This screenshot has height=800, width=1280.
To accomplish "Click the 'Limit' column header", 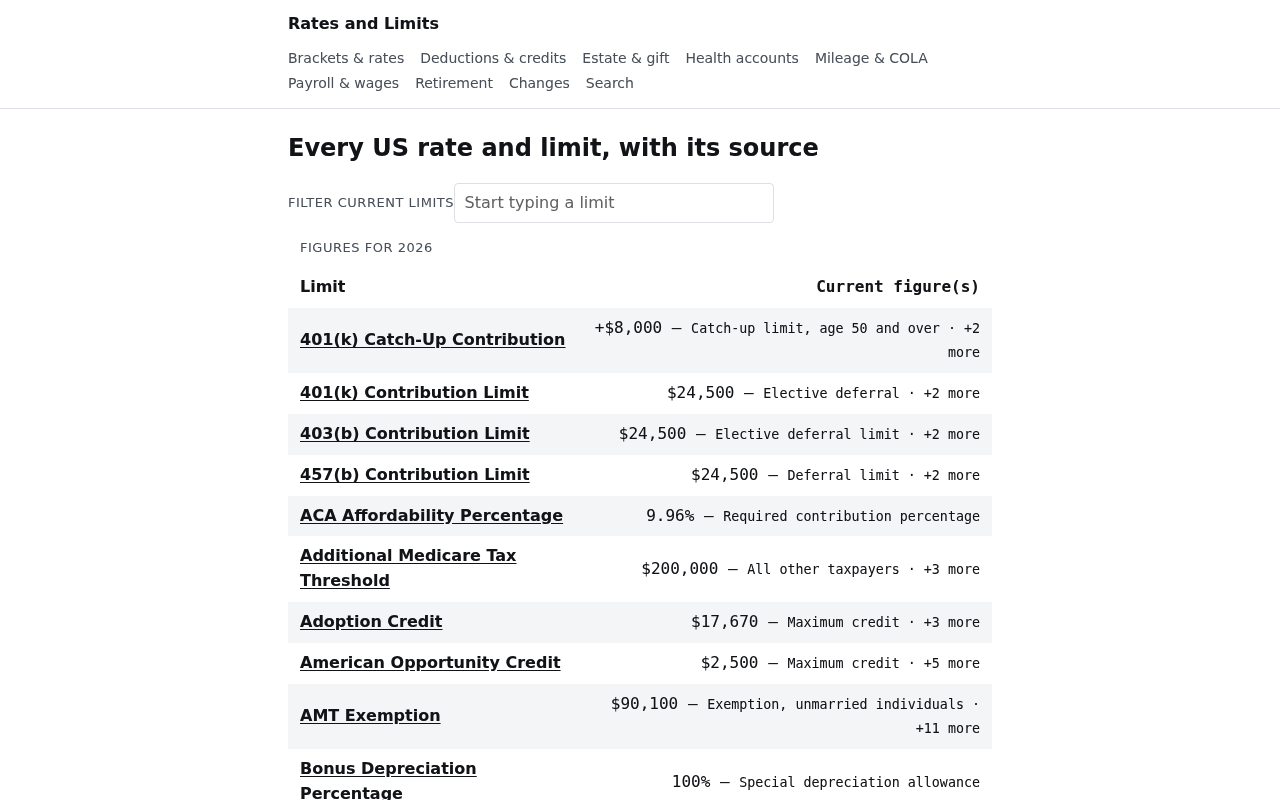I will click(x=323, y=287).
